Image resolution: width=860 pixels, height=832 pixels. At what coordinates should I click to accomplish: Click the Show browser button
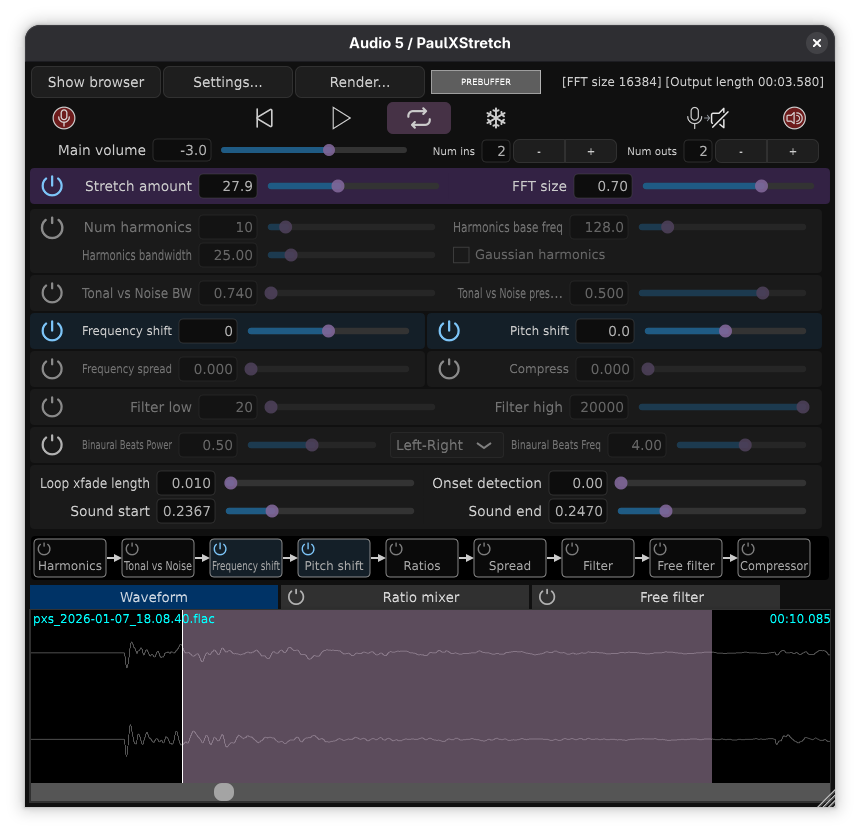point(96,82)
